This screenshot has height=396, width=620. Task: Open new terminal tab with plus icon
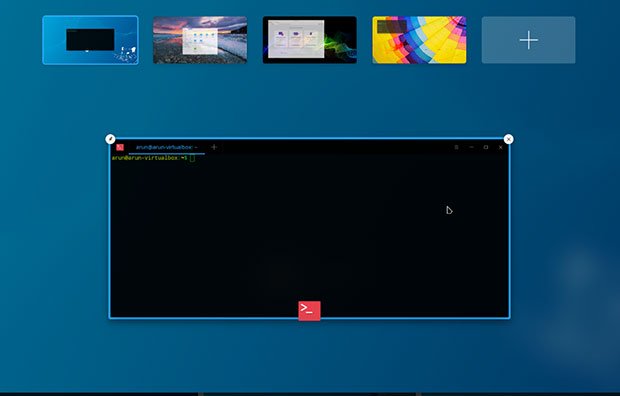point(214,147)
